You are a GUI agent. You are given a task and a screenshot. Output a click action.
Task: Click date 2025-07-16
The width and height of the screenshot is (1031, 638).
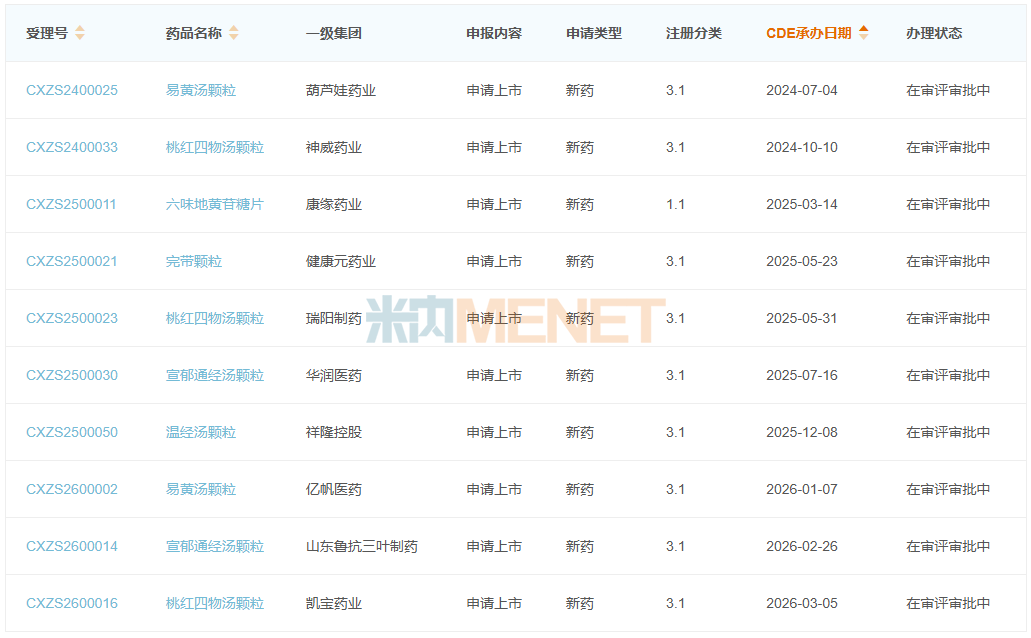click(x=802, y=376)
